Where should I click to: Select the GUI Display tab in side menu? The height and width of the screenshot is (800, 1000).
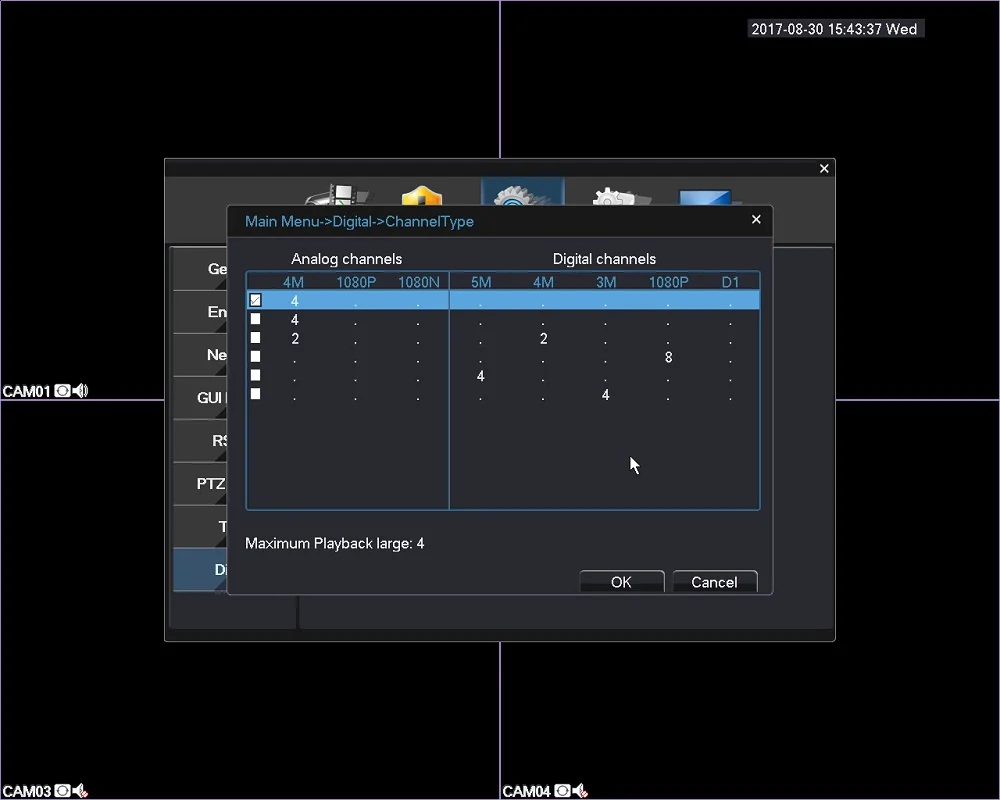(x=200, y=397)
